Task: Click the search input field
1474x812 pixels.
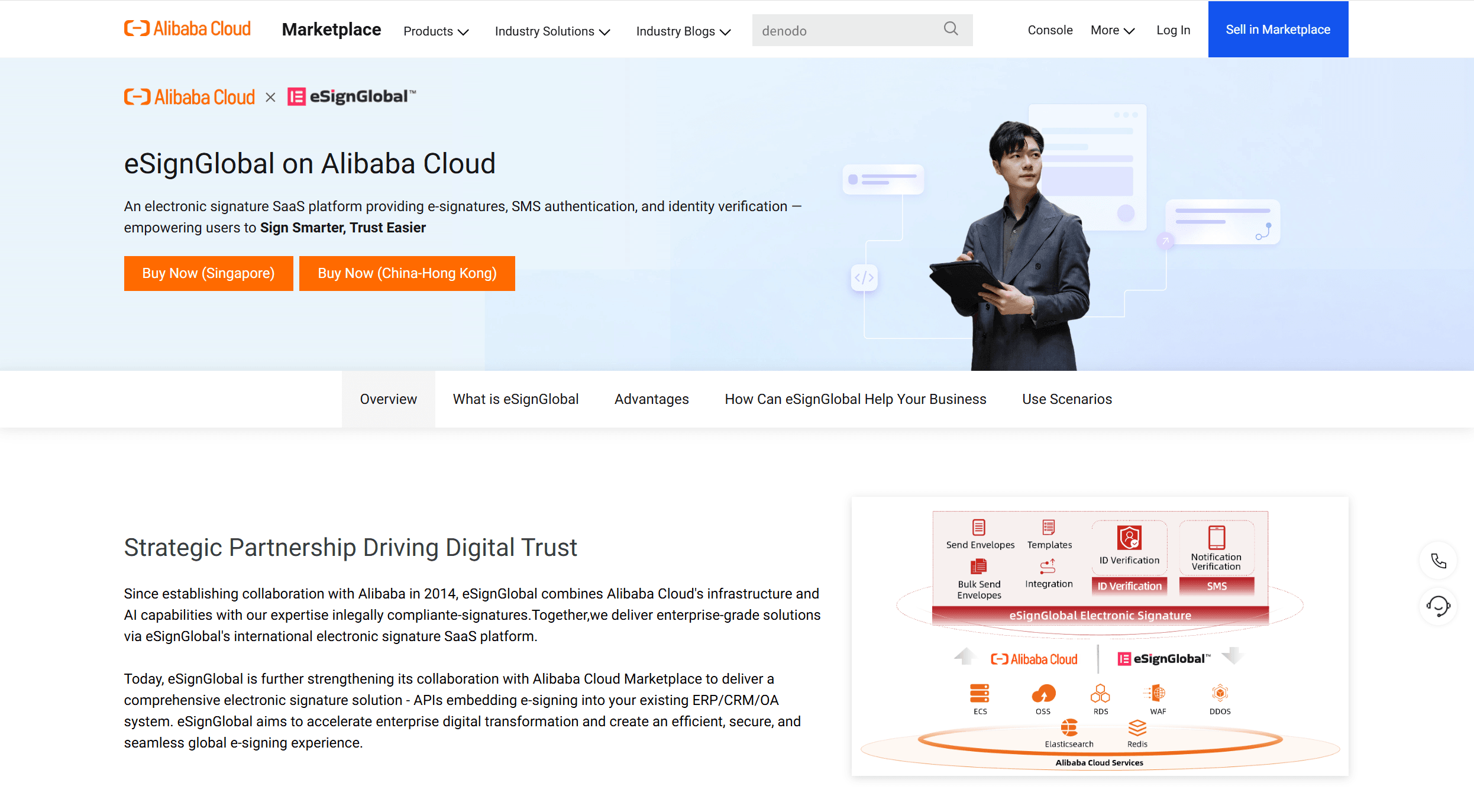Action: coord(846,31)
